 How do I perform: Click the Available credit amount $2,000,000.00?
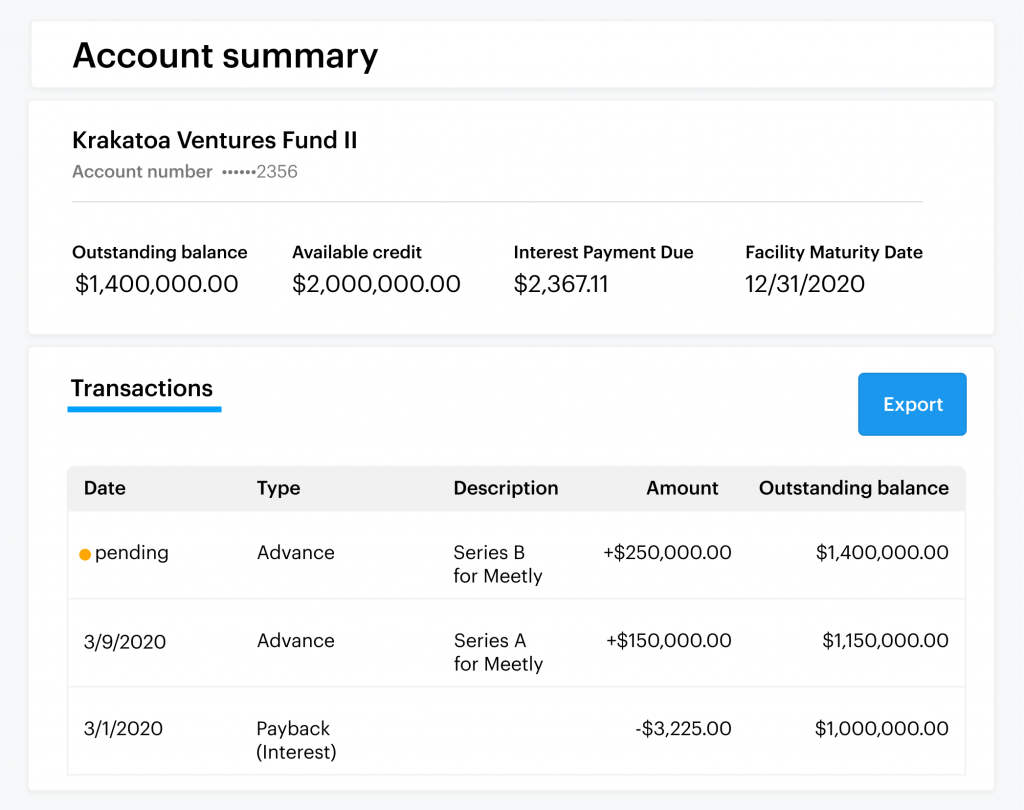[x=376, y=284]
